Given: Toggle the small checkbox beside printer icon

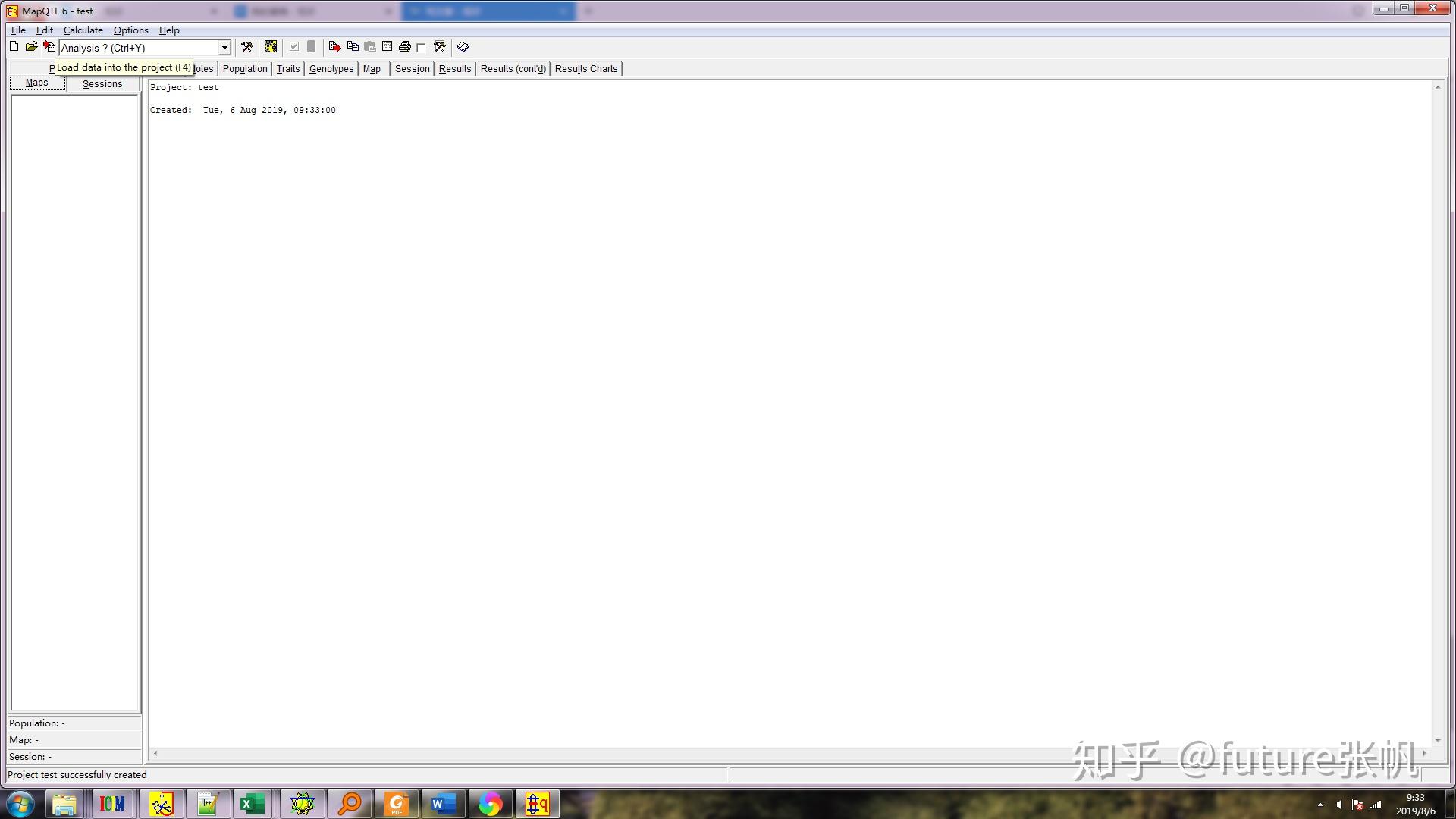Looking at the screenshot, I should click(422, 47).
